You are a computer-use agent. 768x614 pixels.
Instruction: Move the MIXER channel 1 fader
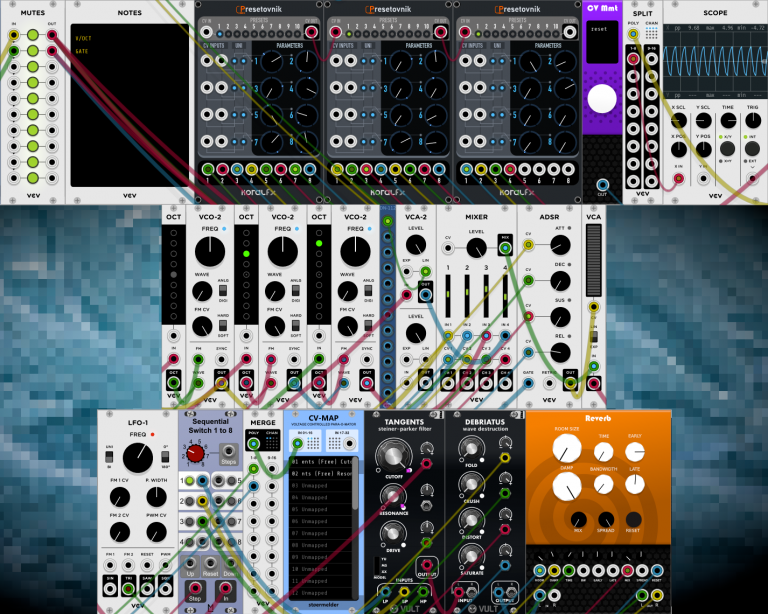coord(448,296)
